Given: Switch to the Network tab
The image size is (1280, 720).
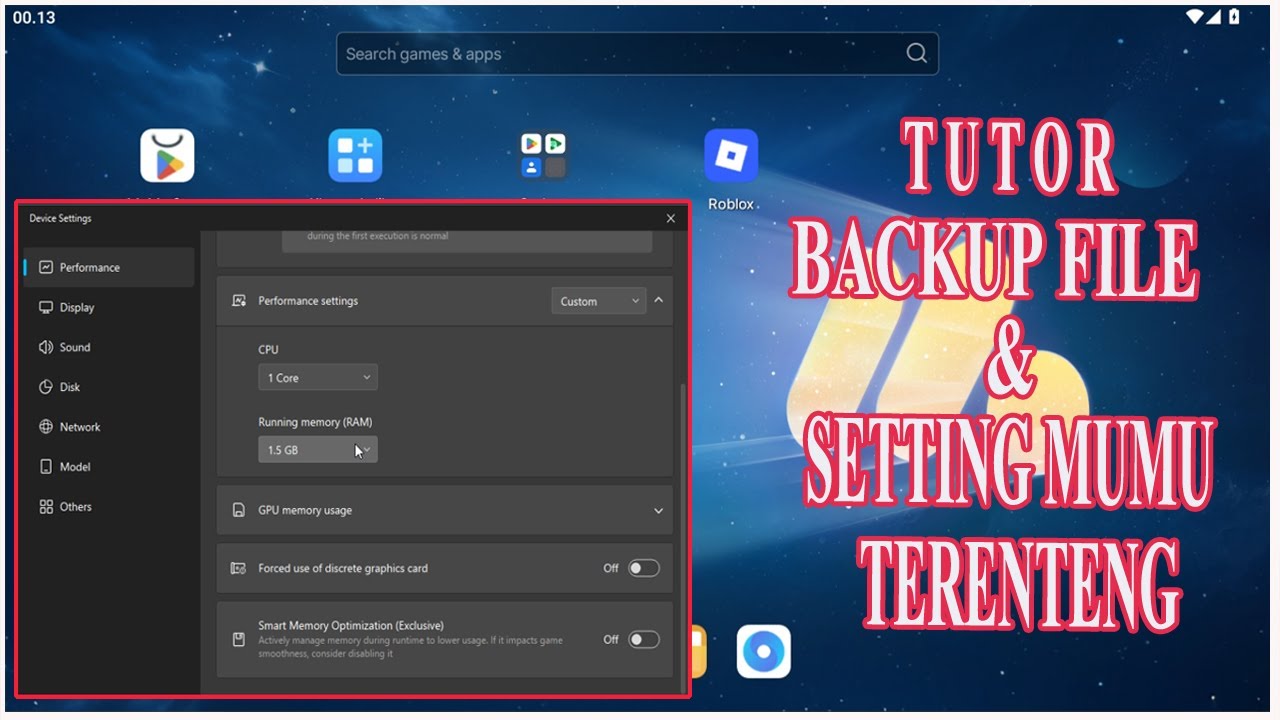Looking at the screenshot, I should coord(109,427).
